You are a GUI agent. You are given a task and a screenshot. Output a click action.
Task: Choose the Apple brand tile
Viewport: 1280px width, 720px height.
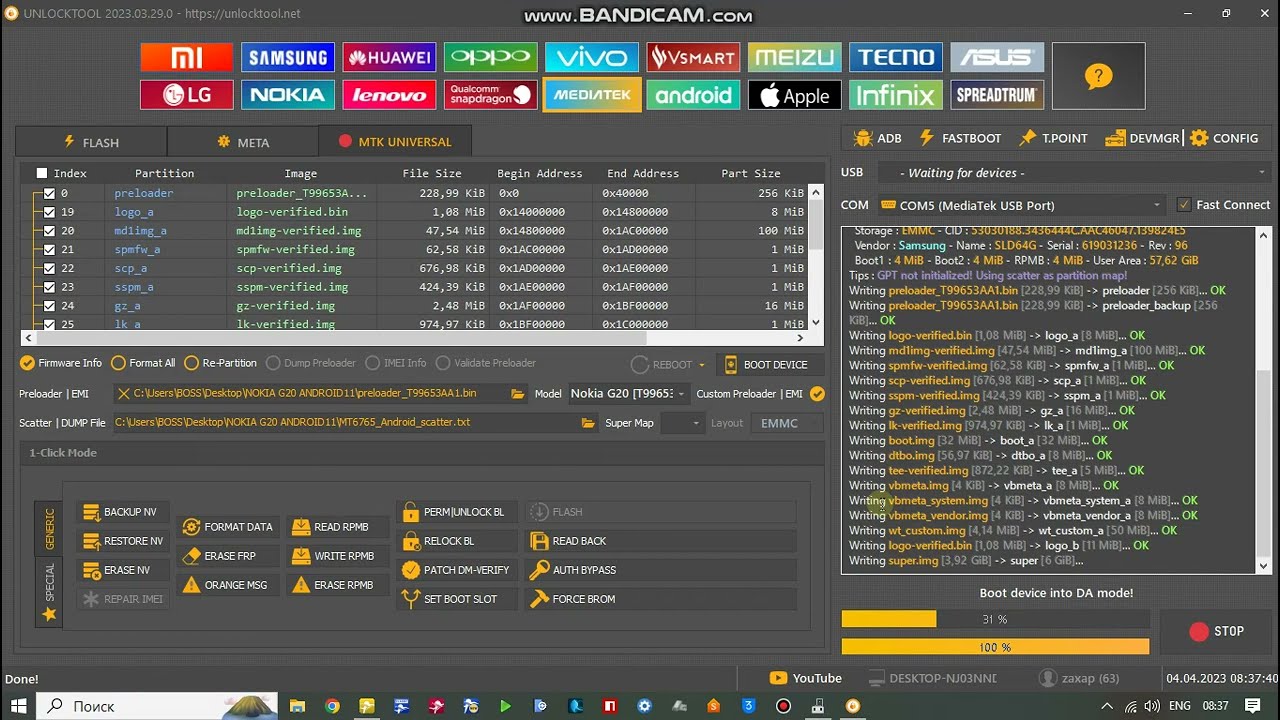pyautogui.click(x=794, y=95)
